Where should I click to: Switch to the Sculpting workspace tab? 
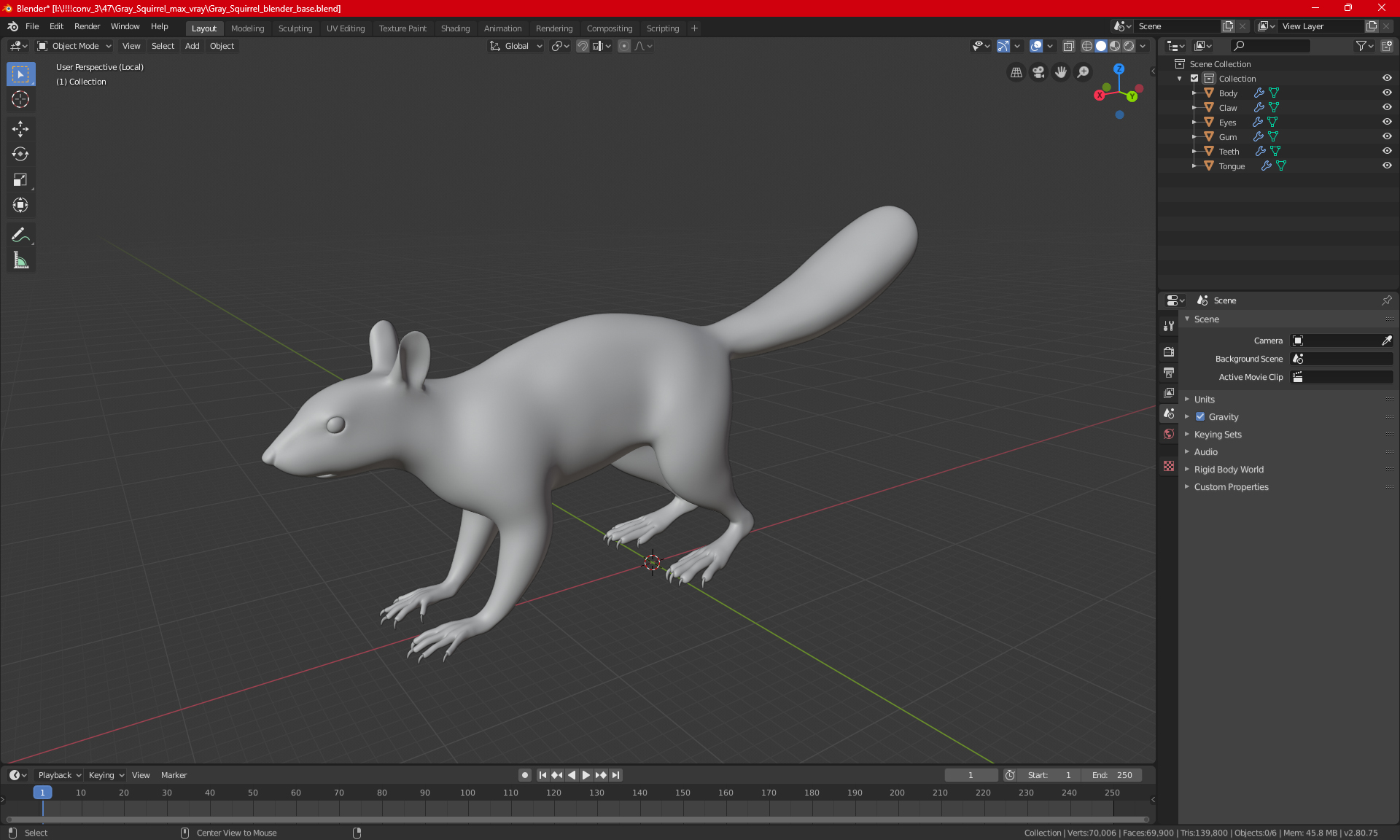tap(295, 28)
